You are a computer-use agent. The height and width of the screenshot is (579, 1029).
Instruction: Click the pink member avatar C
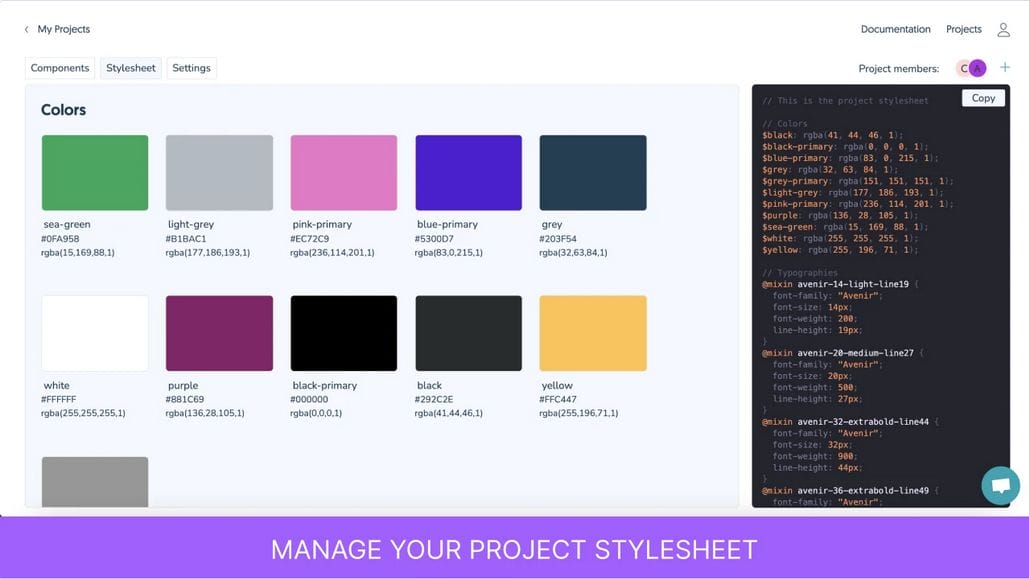964,68
